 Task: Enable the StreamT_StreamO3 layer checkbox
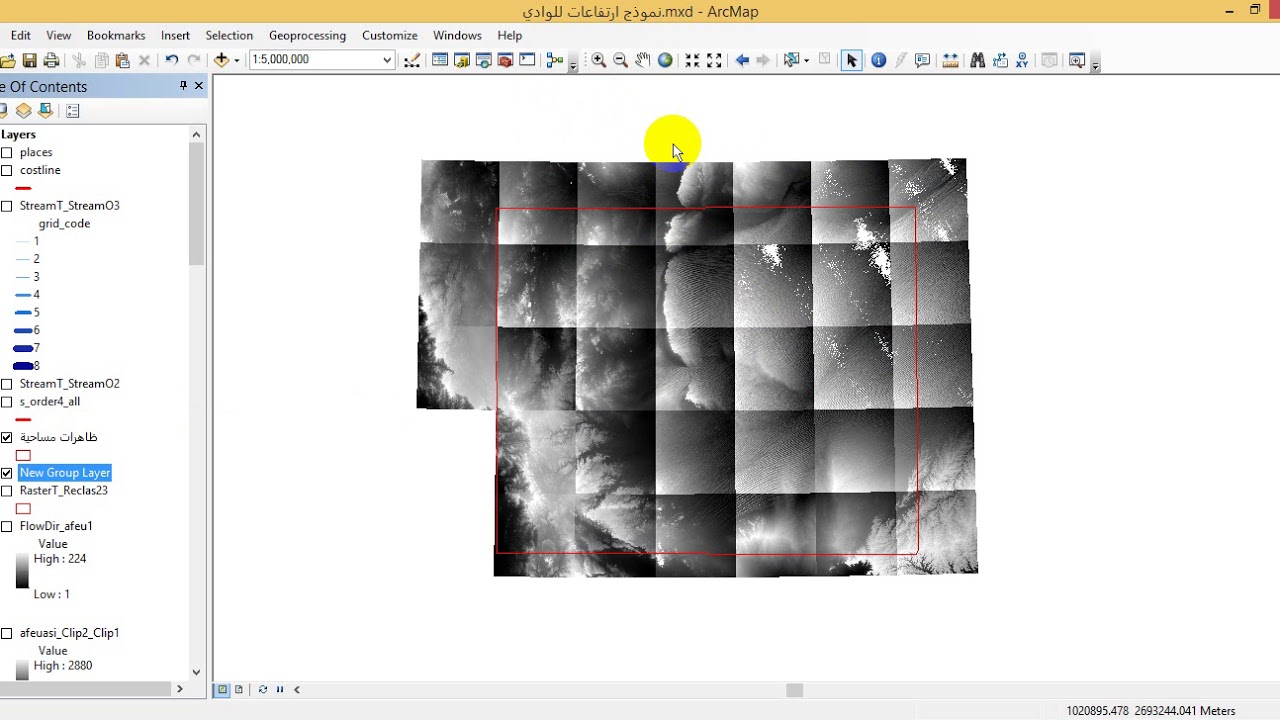(x=7, y=206)
